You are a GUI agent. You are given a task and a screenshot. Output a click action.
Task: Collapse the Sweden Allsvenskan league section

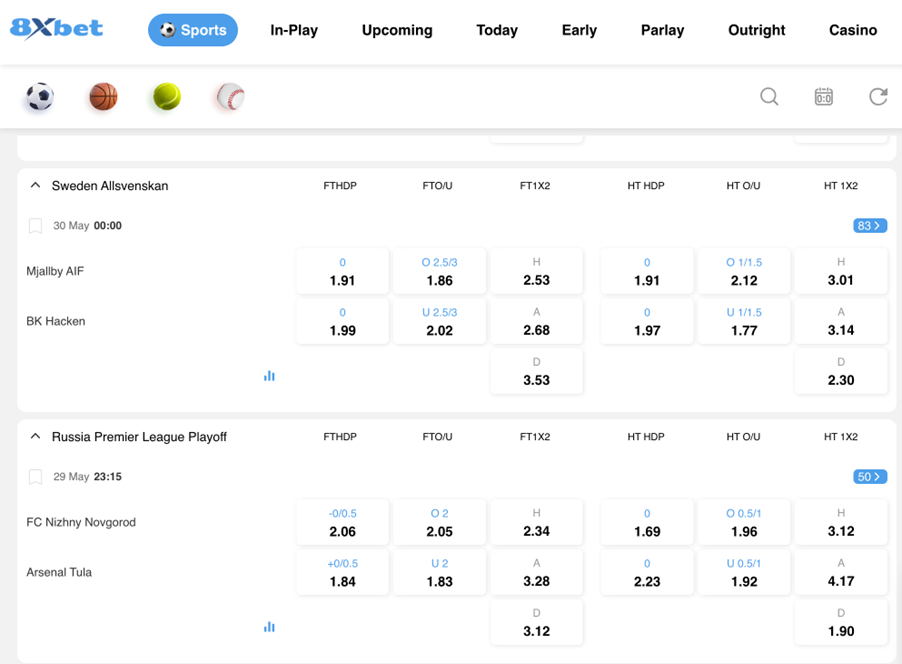[35, 186]
